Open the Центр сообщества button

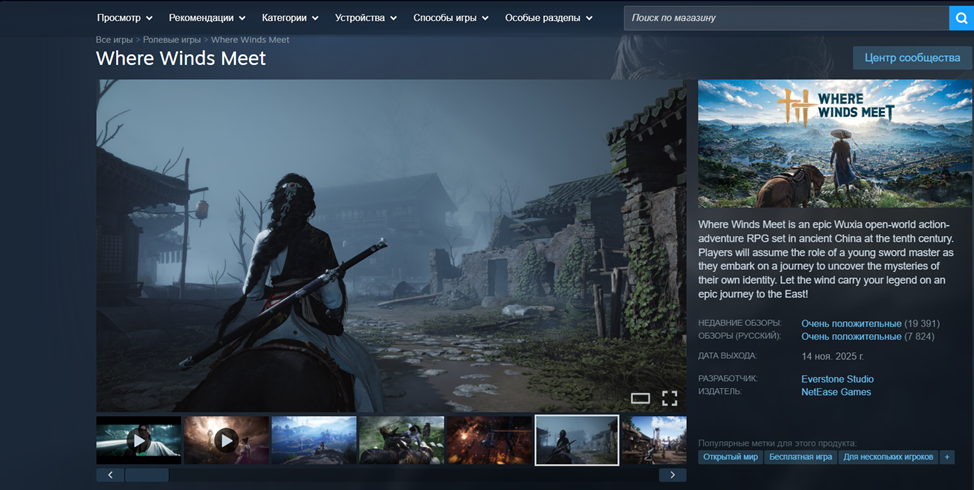pyautogui.click(x=912, y=58)
